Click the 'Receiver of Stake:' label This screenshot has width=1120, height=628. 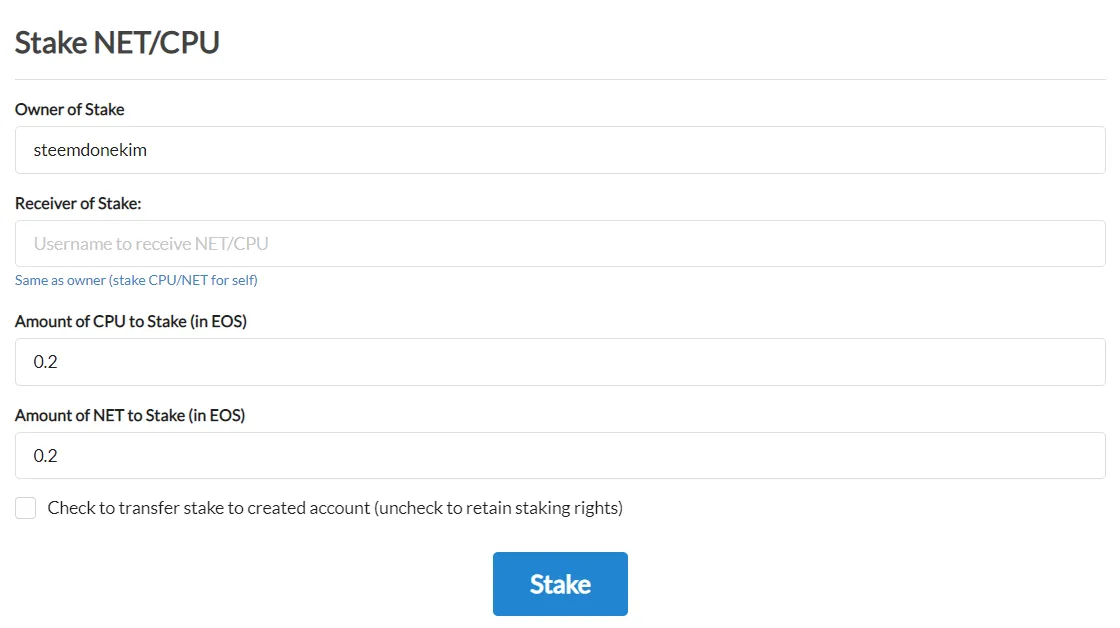pos(78,204)
